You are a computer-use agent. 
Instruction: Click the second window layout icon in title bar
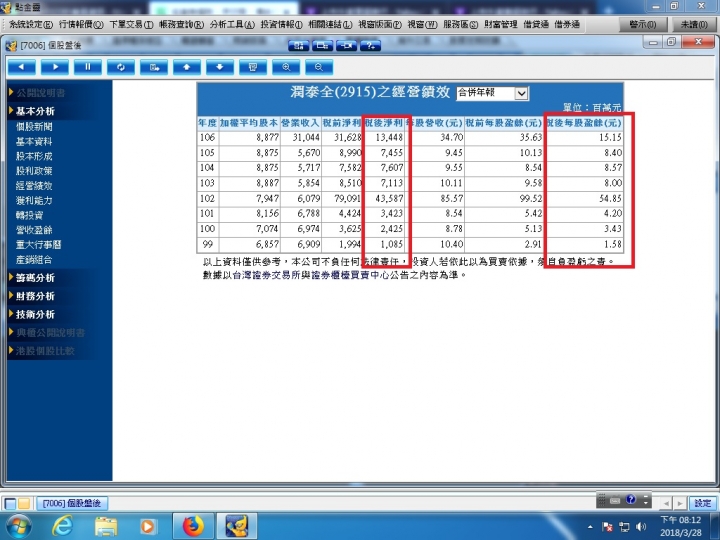pos(322,45)
